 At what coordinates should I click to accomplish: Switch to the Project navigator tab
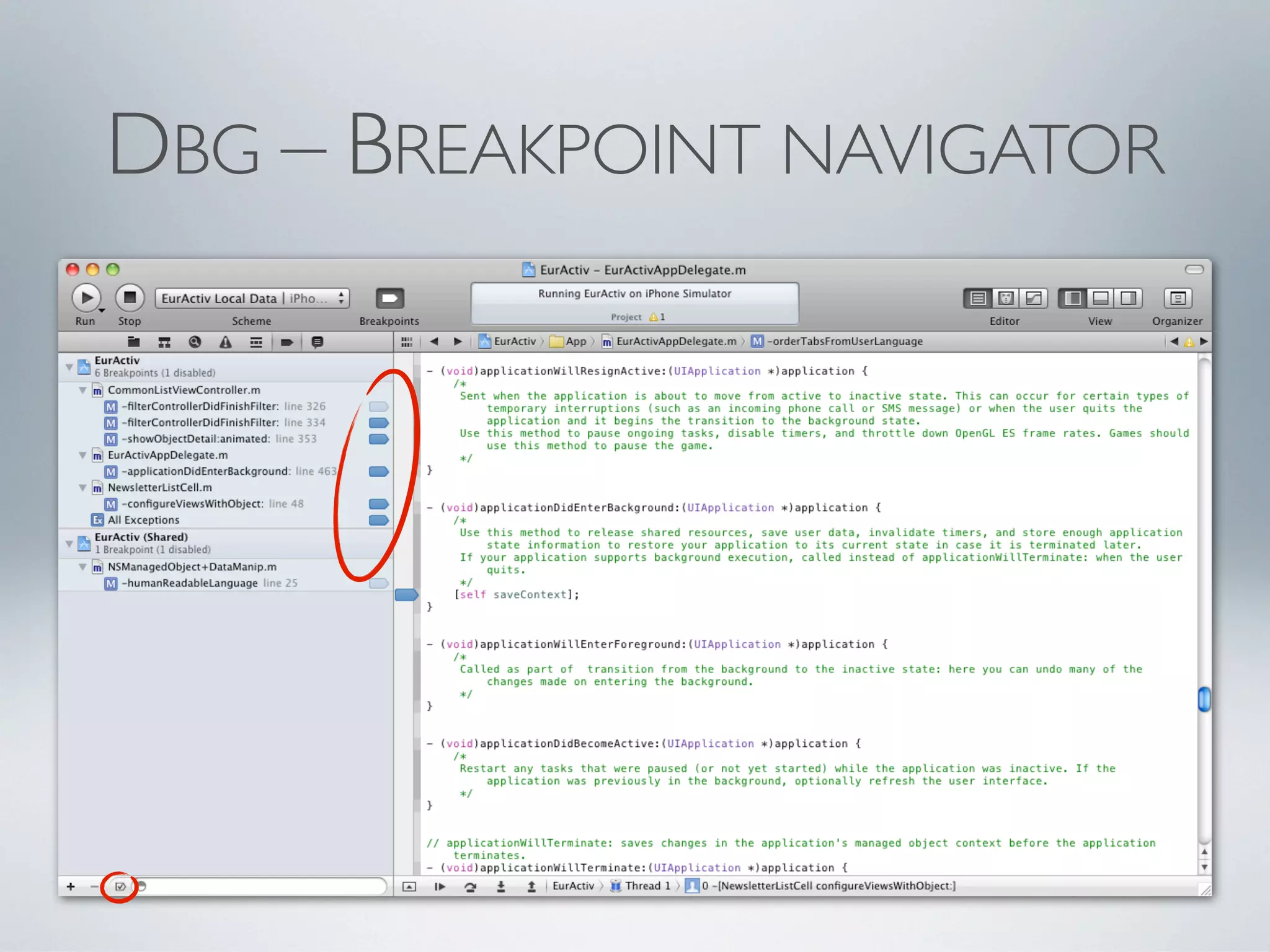pos(133,342)
